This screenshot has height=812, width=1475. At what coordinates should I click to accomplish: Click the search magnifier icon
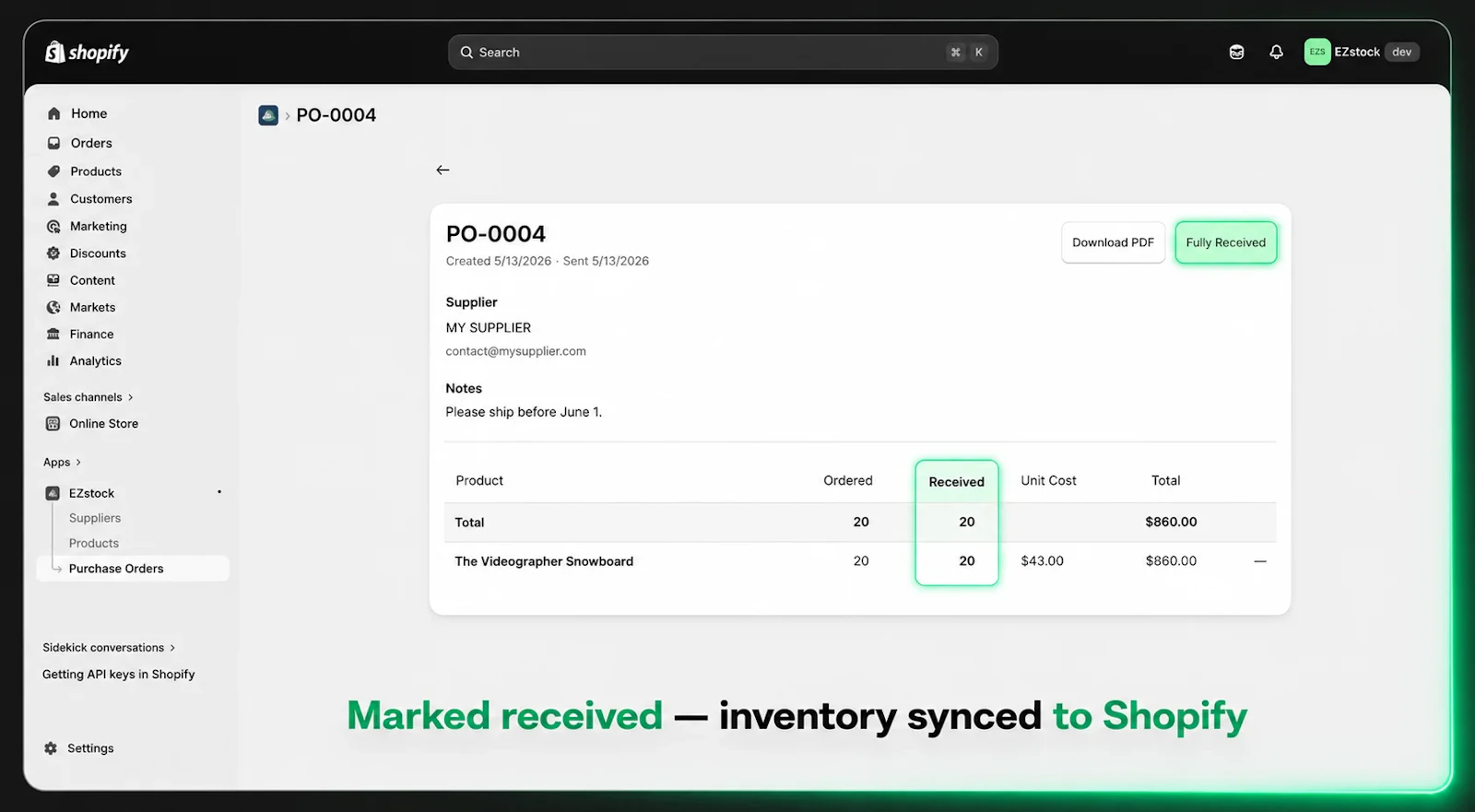[x=466, y=53]
